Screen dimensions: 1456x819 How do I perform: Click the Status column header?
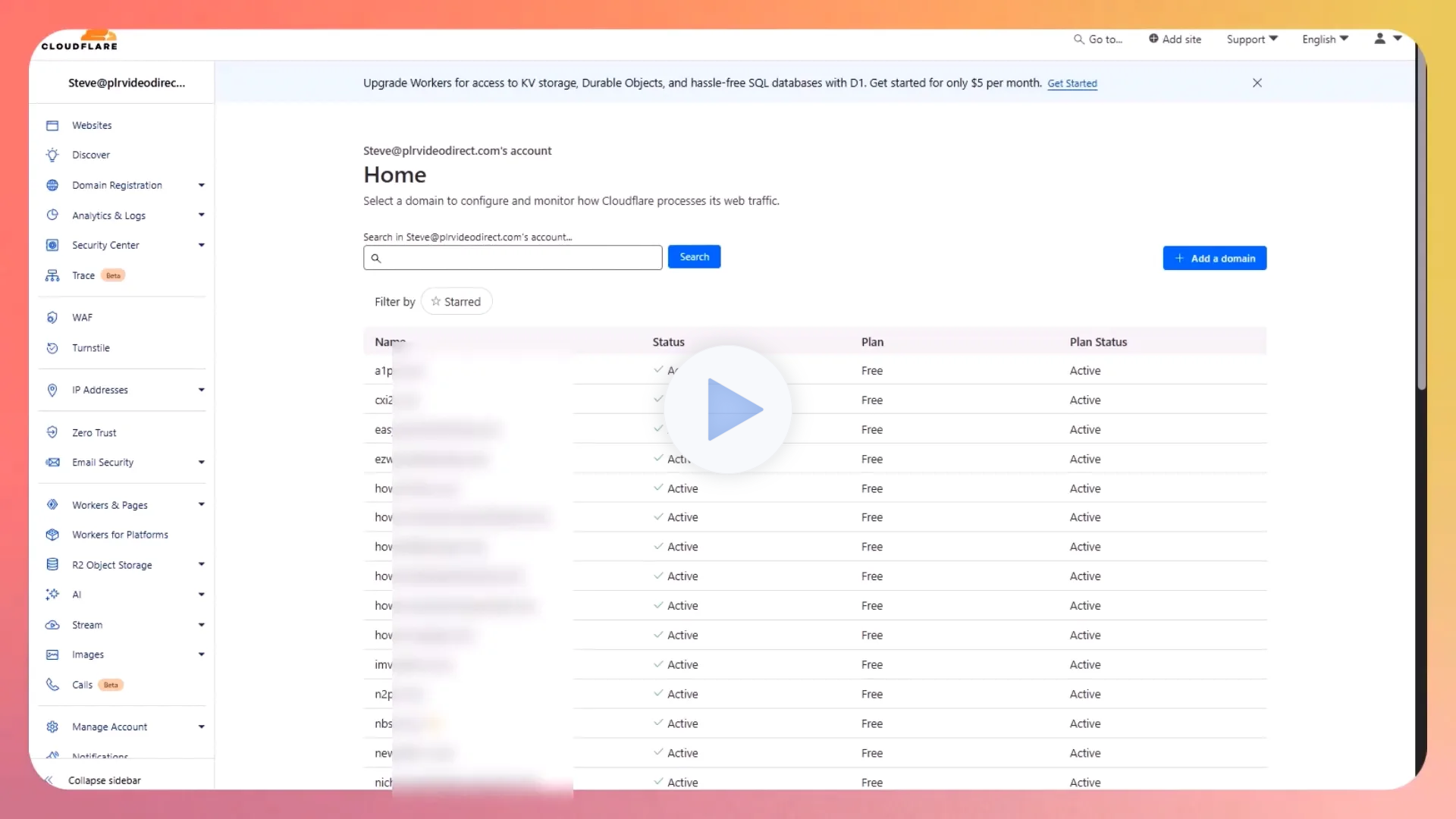[x=668, y=342]
